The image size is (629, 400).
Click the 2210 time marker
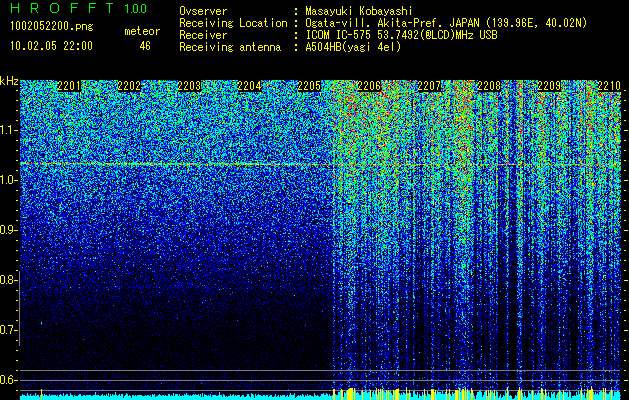(x=609, y=86)
